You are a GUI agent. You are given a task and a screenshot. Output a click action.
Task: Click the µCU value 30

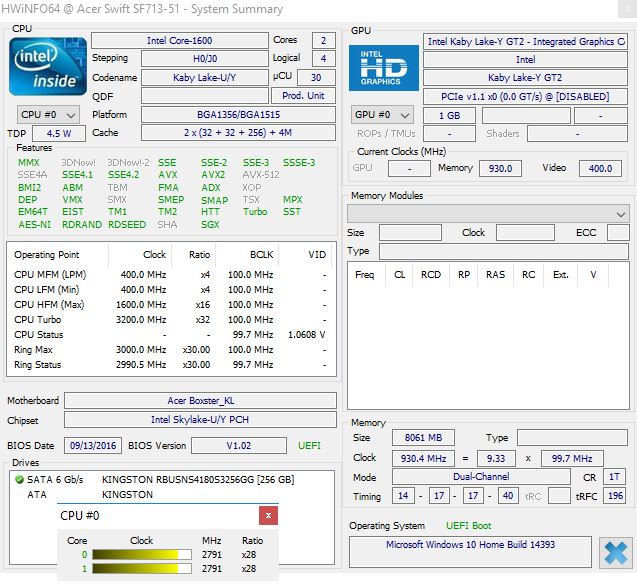point(316,77)
